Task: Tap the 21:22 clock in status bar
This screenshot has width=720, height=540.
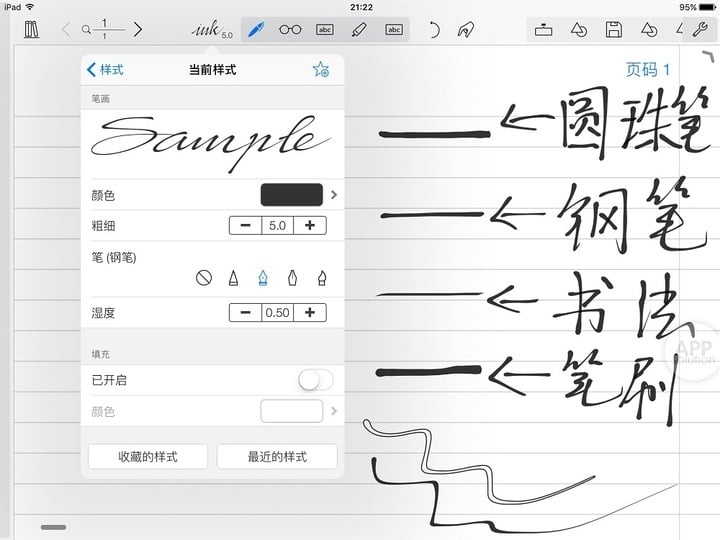Action: [361, 7]
